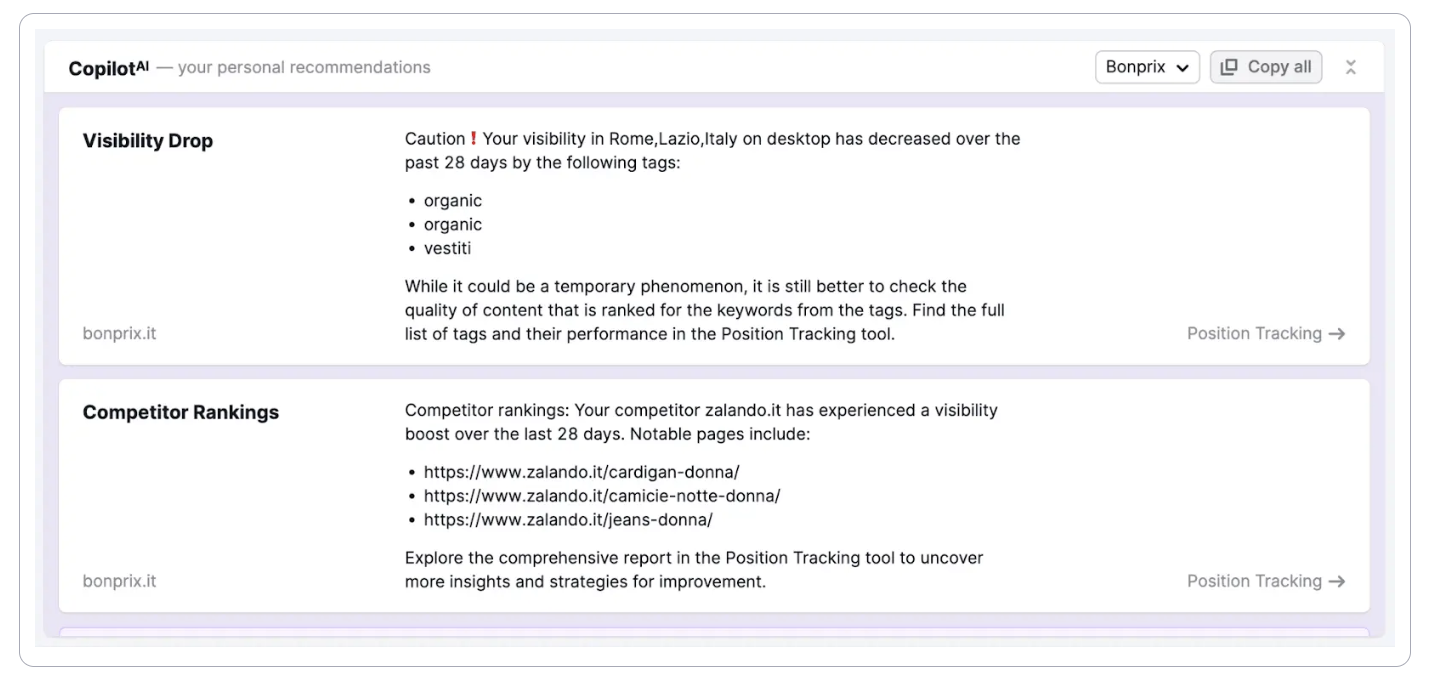The width and height of the screenshot is (1431, 685).
Task: Open Position Tracking from the Competitor Rankings card
Action: (1253, 581)
